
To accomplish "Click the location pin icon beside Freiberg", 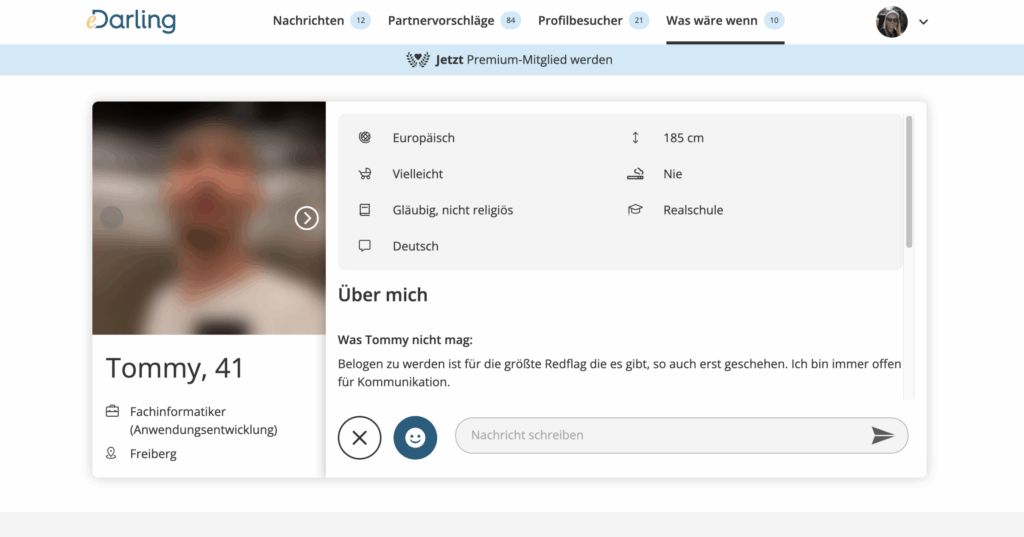I will (x=112, y=453).
